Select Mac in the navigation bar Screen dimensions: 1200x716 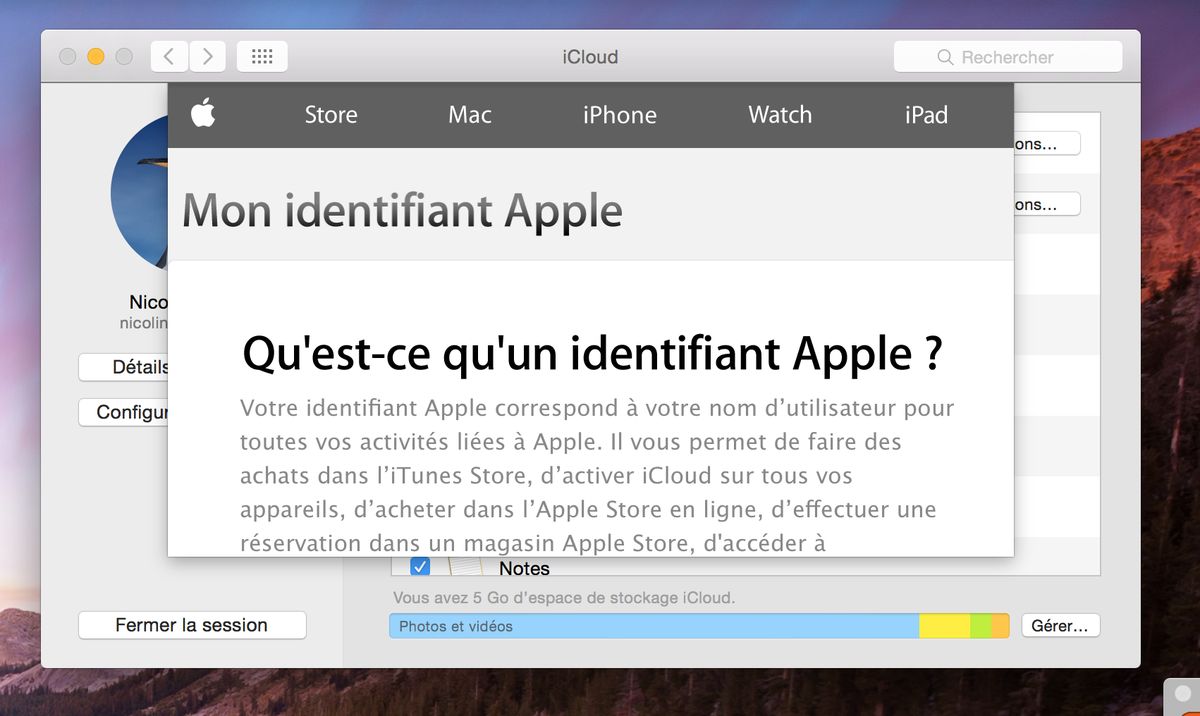[470, 115]
